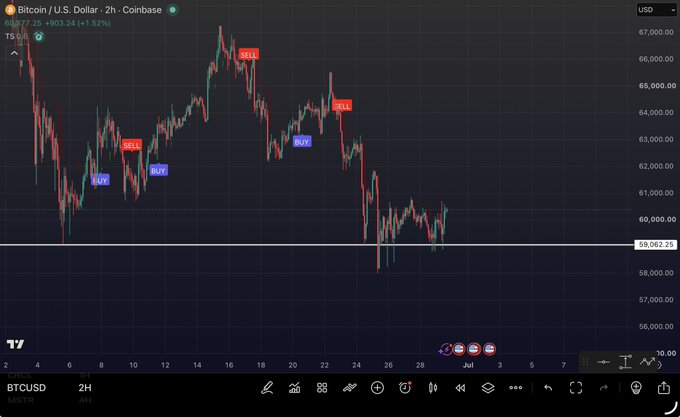The width and height of the screenshot is (680, 417).
Task: Change chart type via candlestick icon
Action: point(433,388)
